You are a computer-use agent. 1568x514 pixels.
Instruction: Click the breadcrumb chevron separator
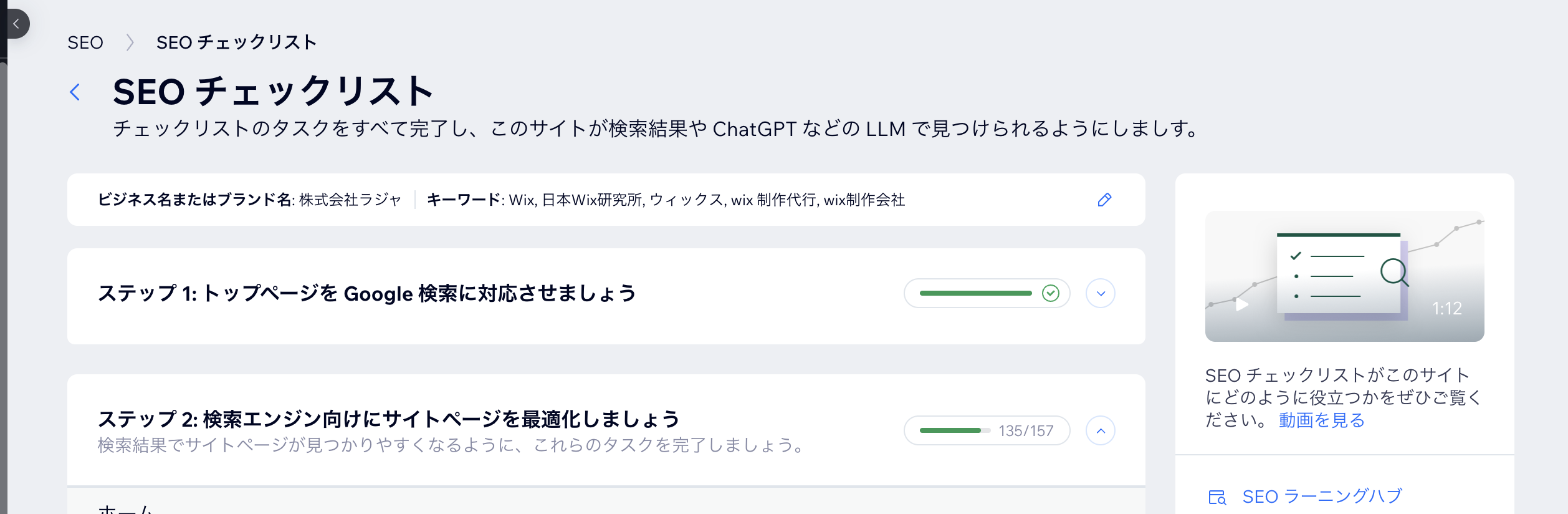pyautogui.click(x=130, y=42)
